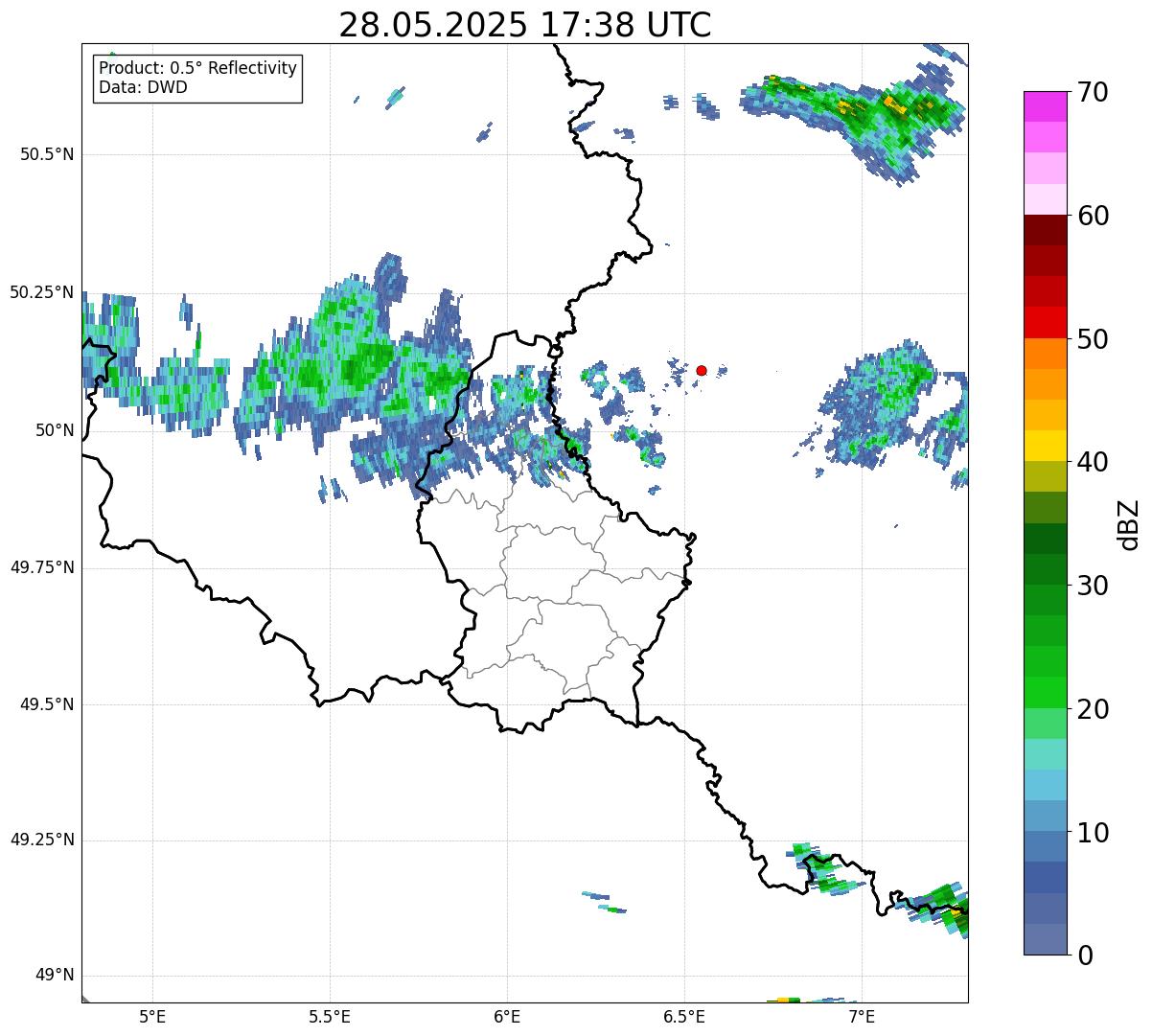Screen dimensions: 1152x1036
Task: Click the 50.25°N latitude label
Action: click(42, 292)
